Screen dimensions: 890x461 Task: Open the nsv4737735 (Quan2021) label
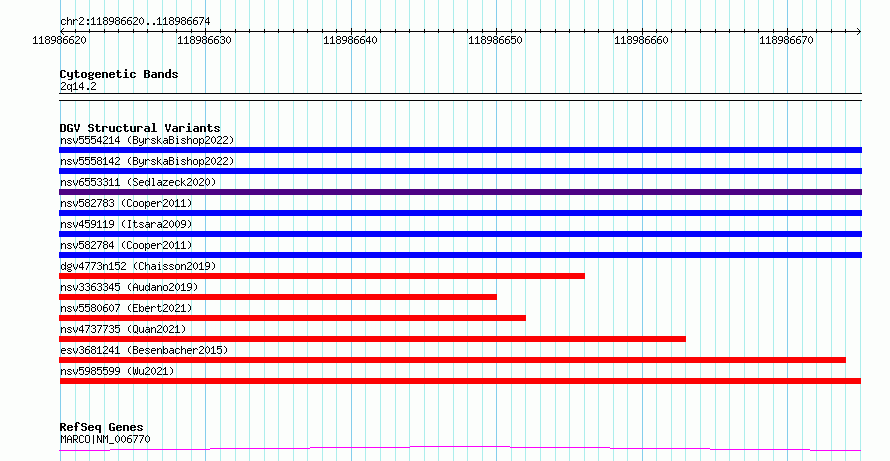(x=123, y=329)
